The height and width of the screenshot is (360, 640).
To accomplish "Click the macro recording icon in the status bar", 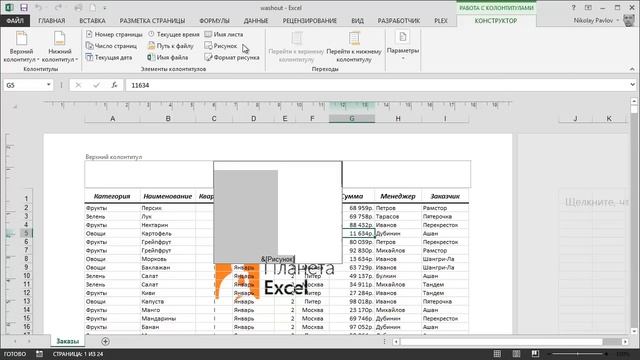I will [39, 354].
